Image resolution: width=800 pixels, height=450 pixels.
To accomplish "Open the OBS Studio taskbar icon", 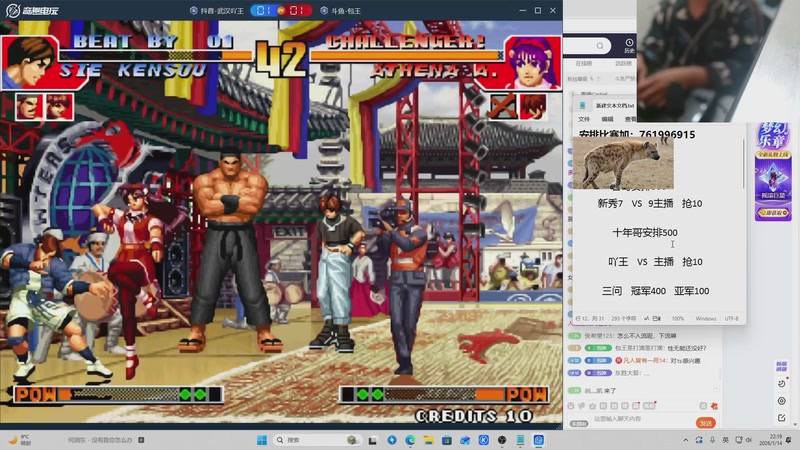I will coord(502,440).
